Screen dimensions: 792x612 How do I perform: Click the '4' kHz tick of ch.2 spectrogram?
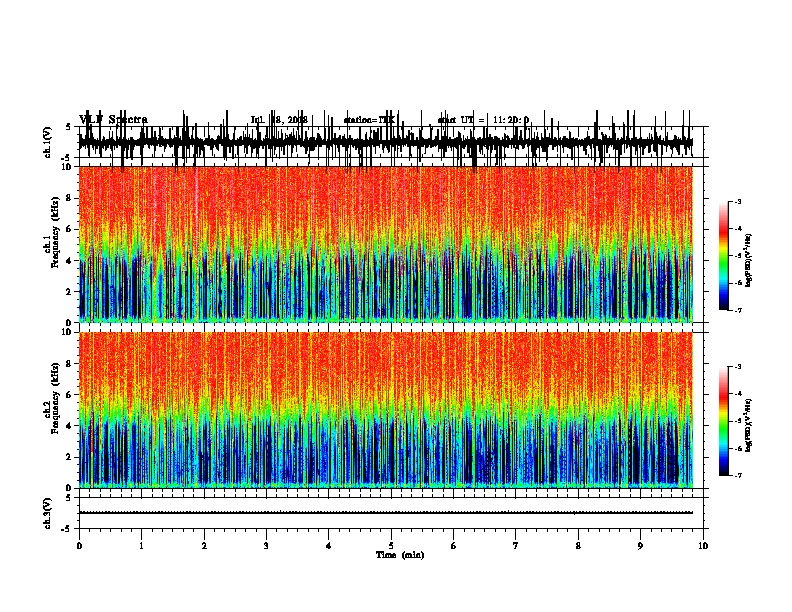(69, 426)
